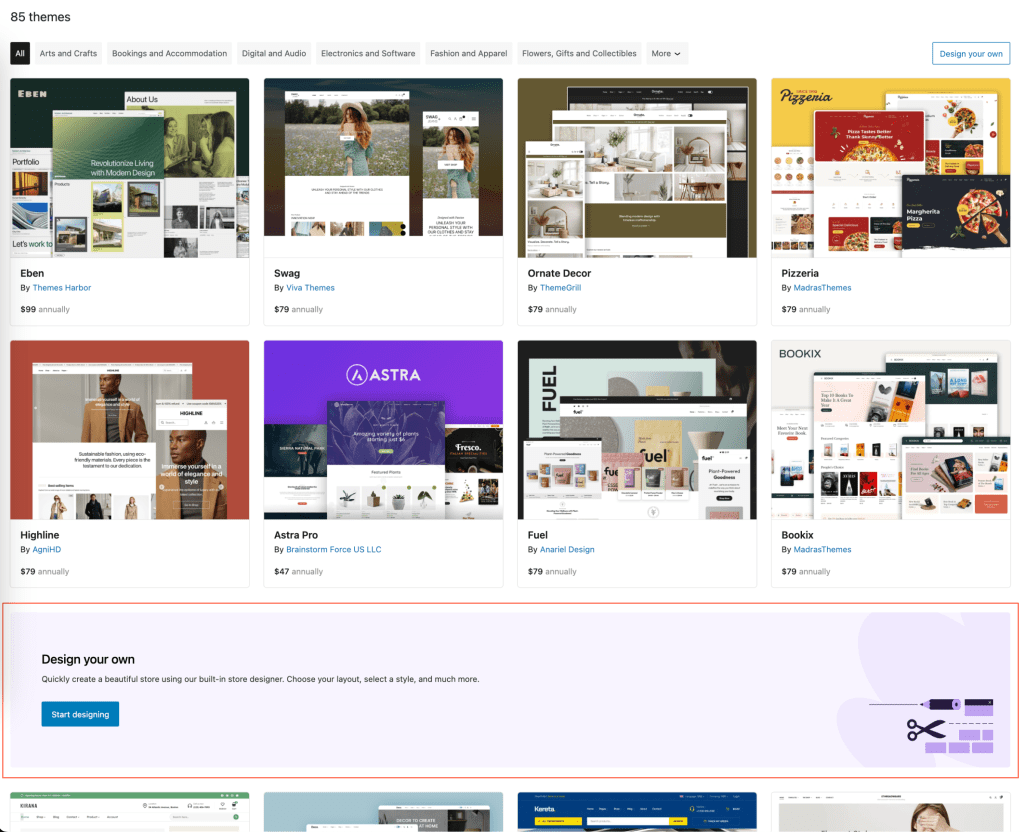Show Flowers, Gifts and Collectibles themes
1024x832 pixels.
tap(579, 54)
